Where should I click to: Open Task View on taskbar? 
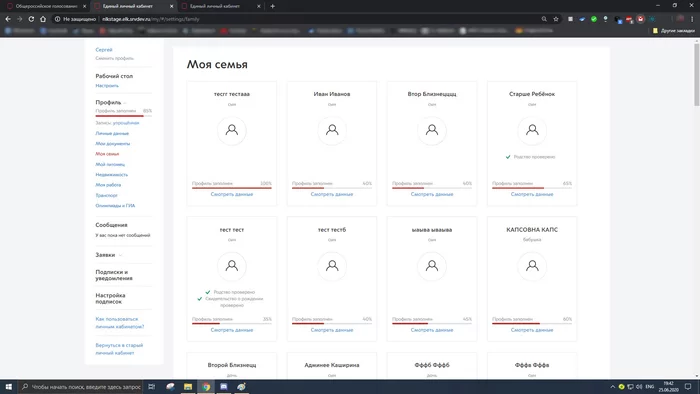click(152, 386)
